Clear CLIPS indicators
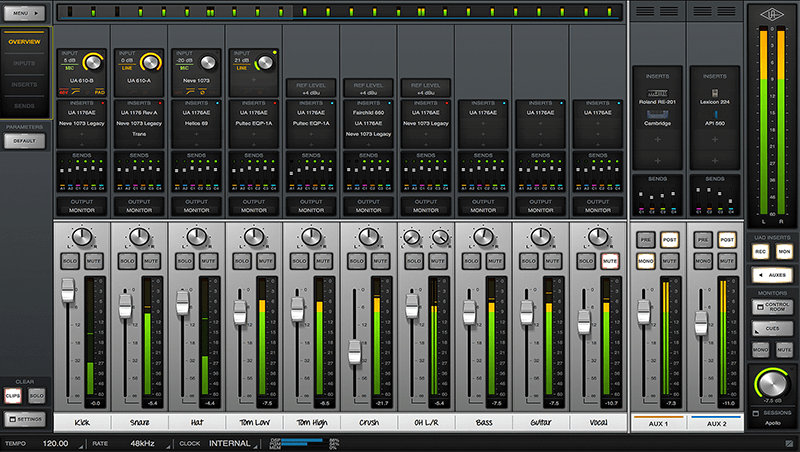This screenshot has height=452, width=800. tap(12, 395)
